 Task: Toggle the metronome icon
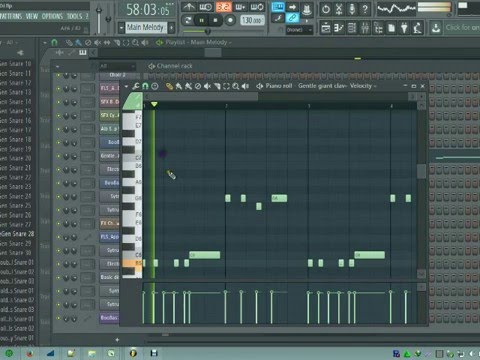[189, 7]
